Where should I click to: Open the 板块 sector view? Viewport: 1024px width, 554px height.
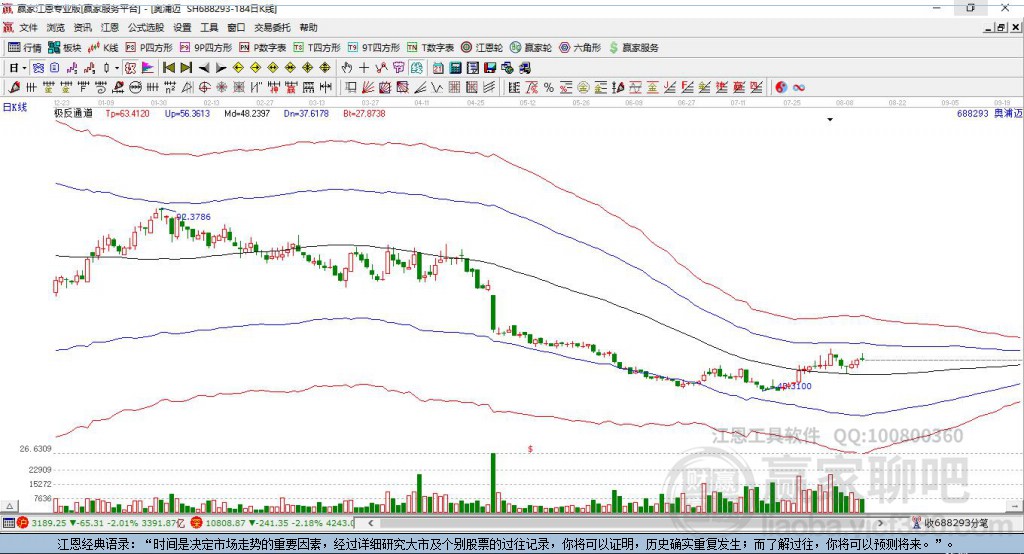[64, 48]
